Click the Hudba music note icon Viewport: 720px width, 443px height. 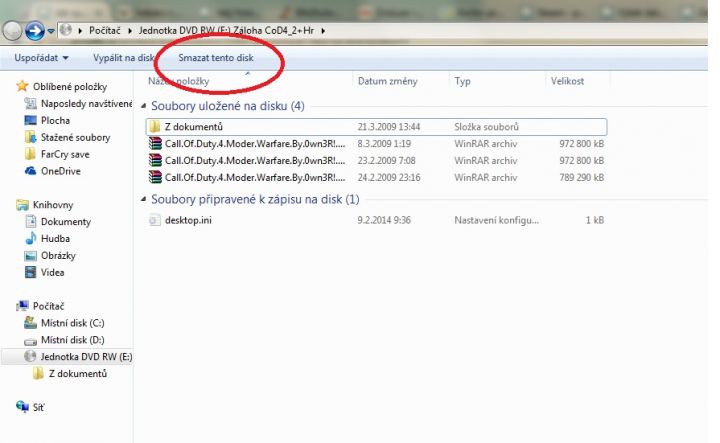click(x=30, y=238)
